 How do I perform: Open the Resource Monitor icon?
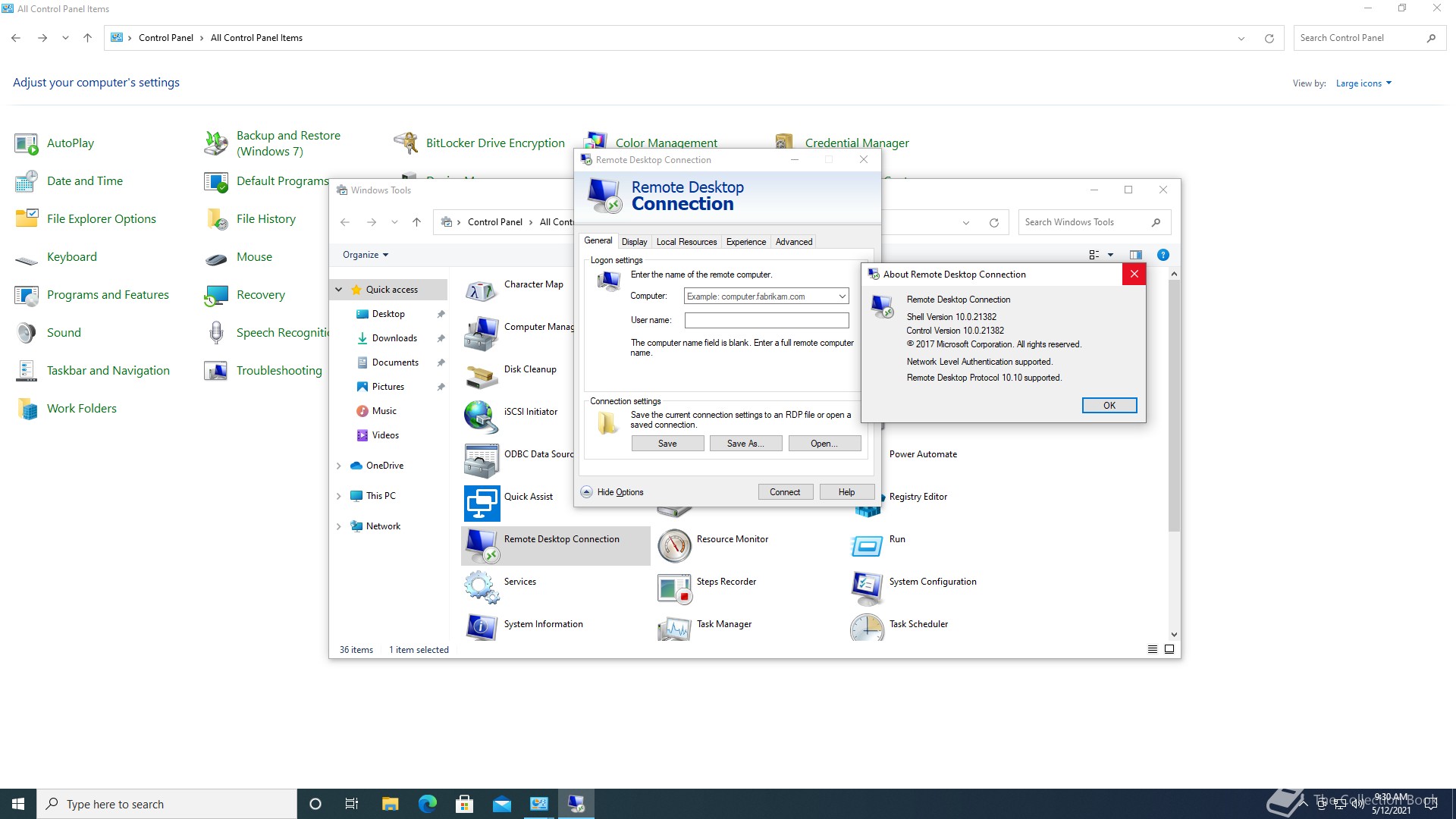[674, 545]
